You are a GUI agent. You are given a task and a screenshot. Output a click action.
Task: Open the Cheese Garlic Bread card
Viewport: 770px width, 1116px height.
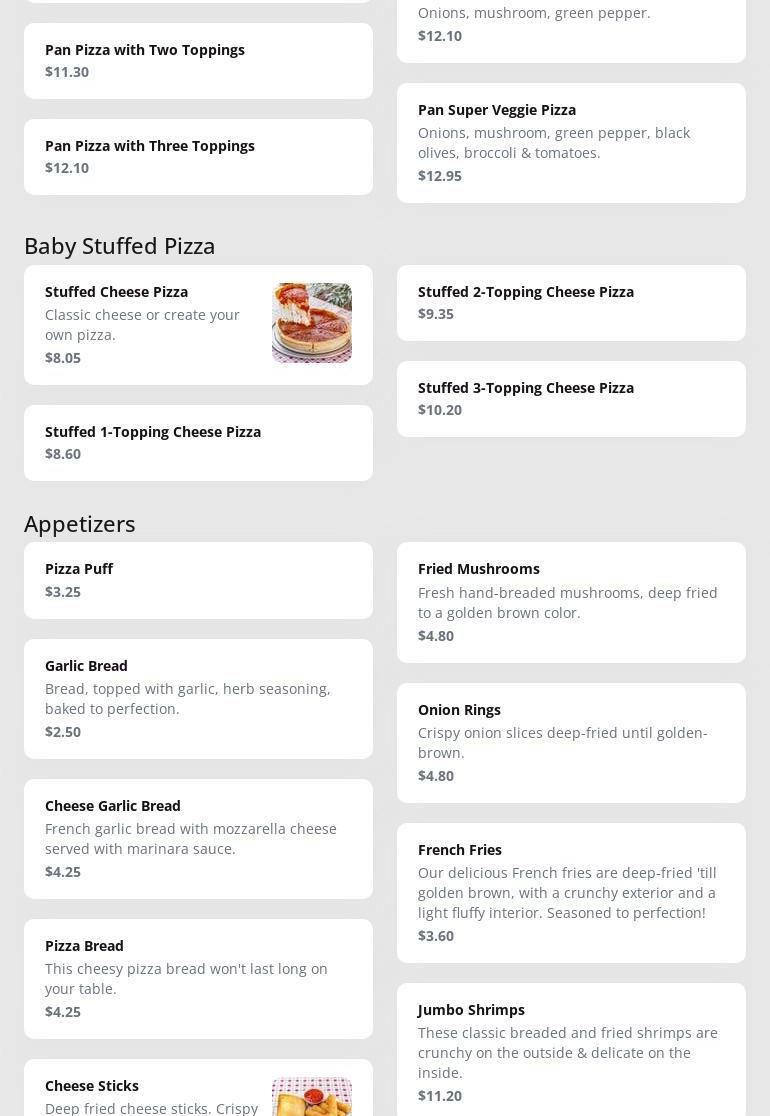click(199, 839)
